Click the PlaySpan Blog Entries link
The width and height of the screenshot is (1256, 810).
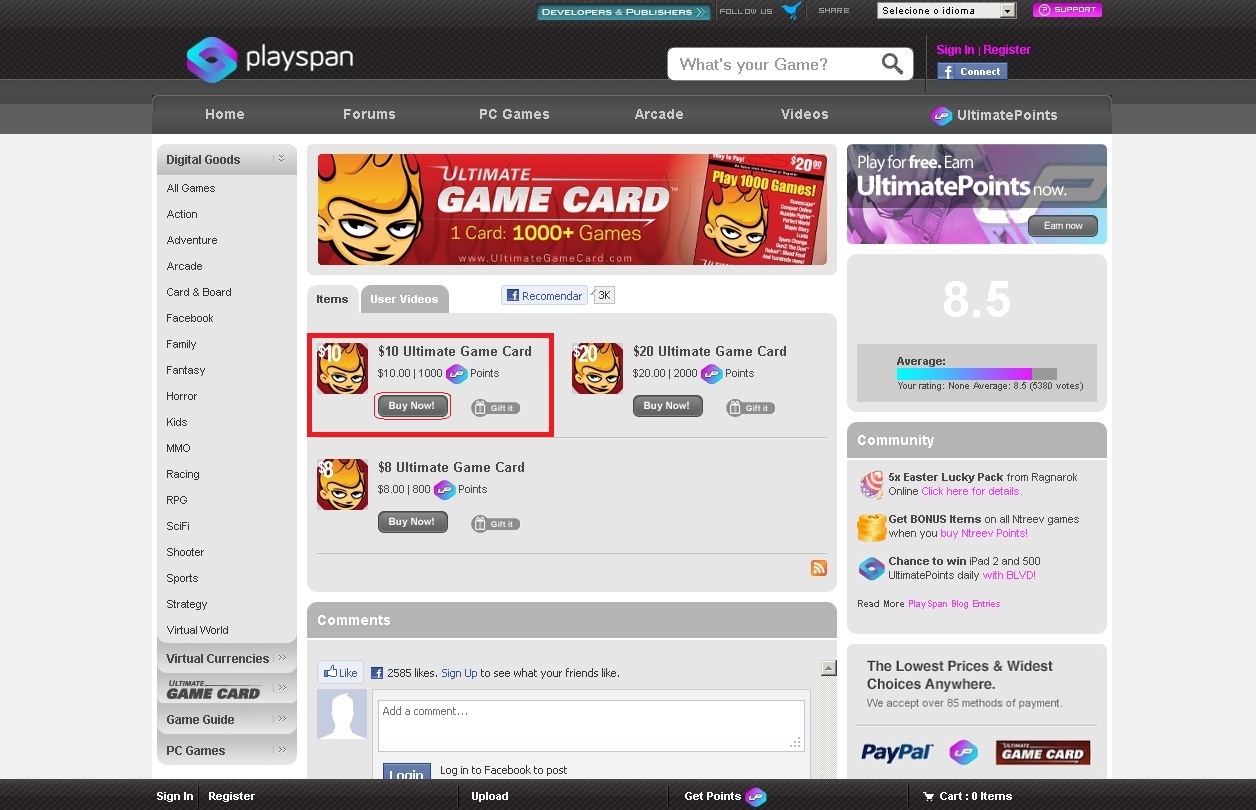954,604
